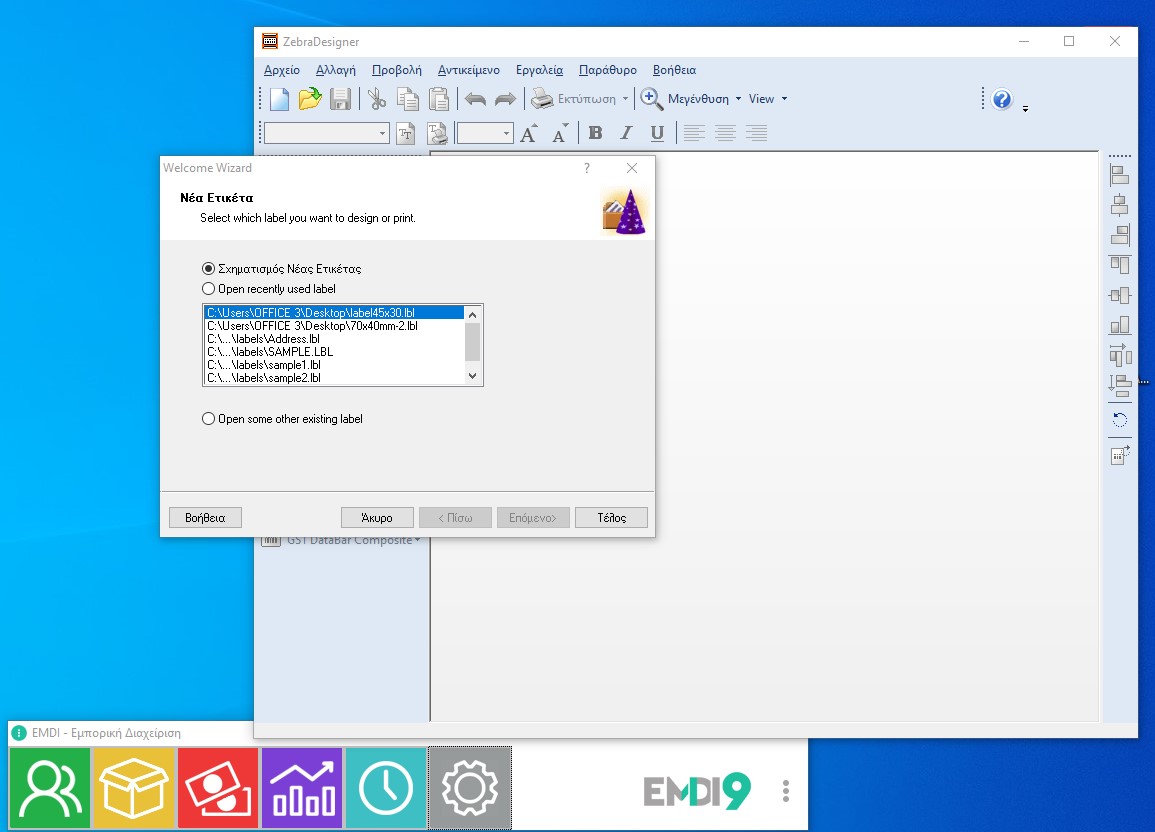Click the Εκτύπωση printer icon
This screenshot has height=832, width=1155.
click(x=542, y=99)
